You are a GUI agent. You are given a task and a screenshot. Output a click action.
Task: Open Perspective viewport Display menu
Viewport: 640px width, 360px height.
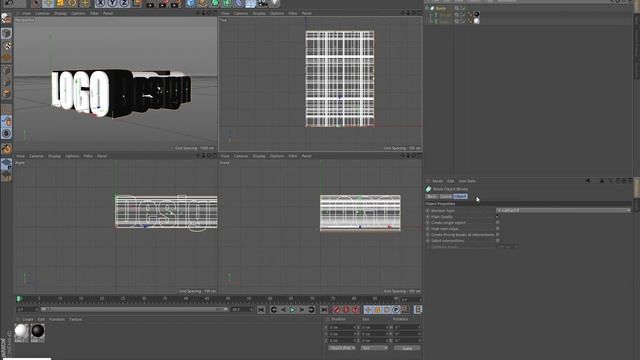(x=60, y=13)
